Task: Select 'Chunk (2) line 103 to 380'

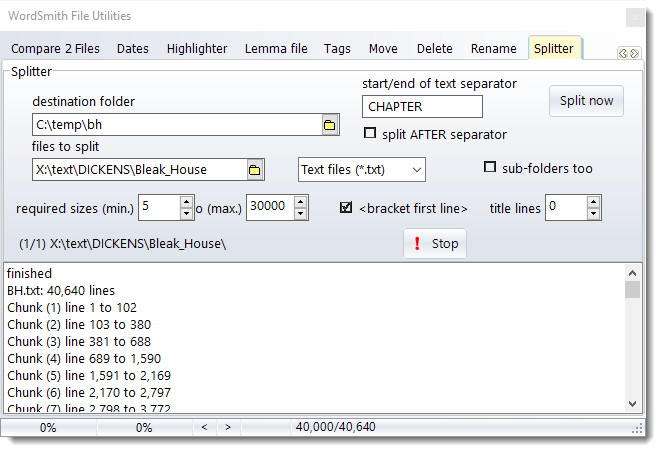Action: [x=79, y=325]
